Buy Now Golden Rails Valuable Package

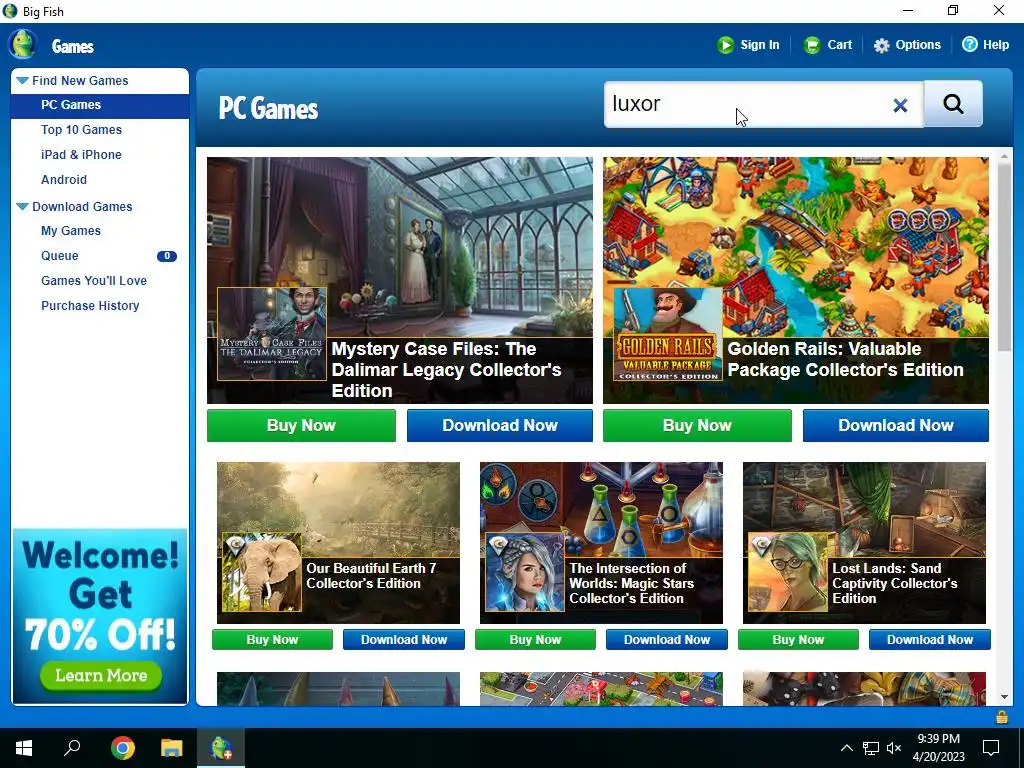point(697,426)
